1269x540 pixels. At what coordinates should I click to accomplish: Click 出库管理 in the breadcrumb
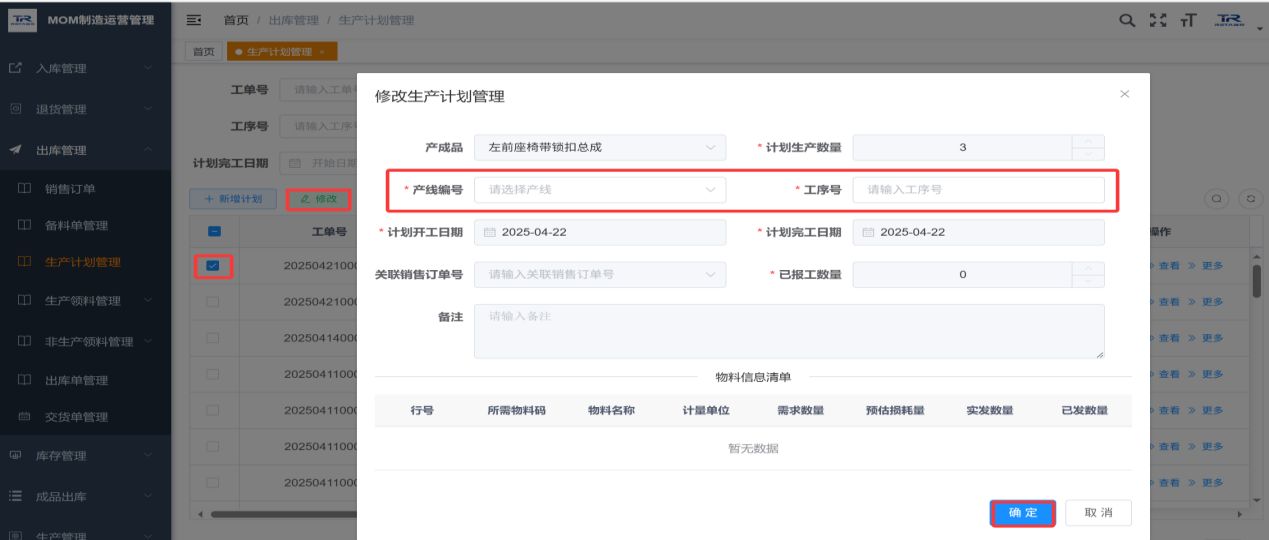[x=294, y=20]
